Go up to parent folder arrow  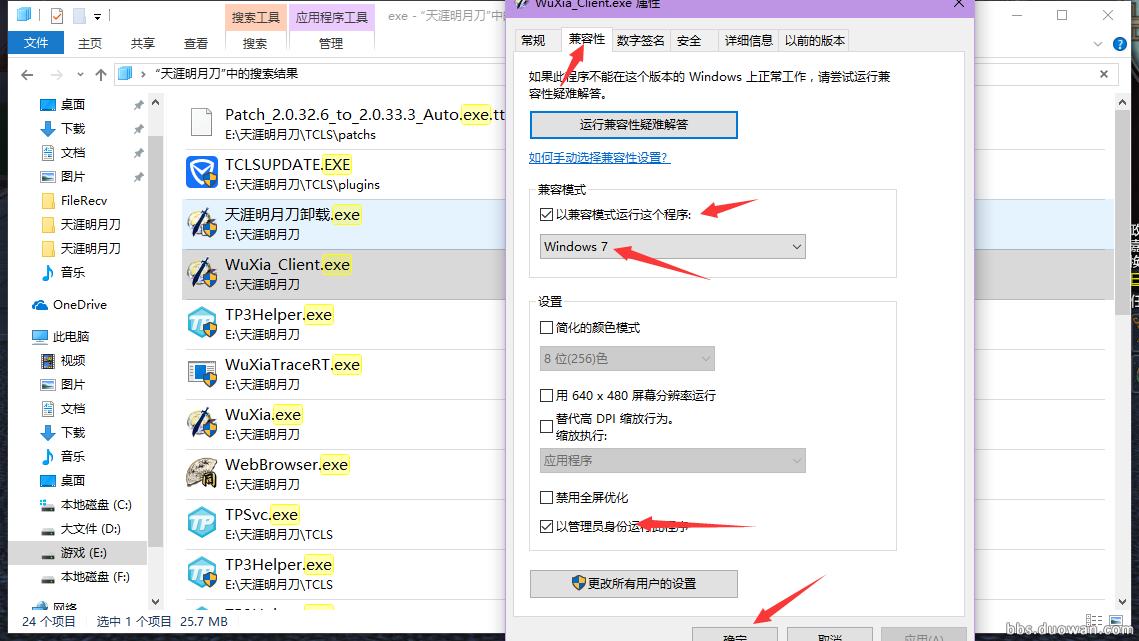tap(101, 74)
